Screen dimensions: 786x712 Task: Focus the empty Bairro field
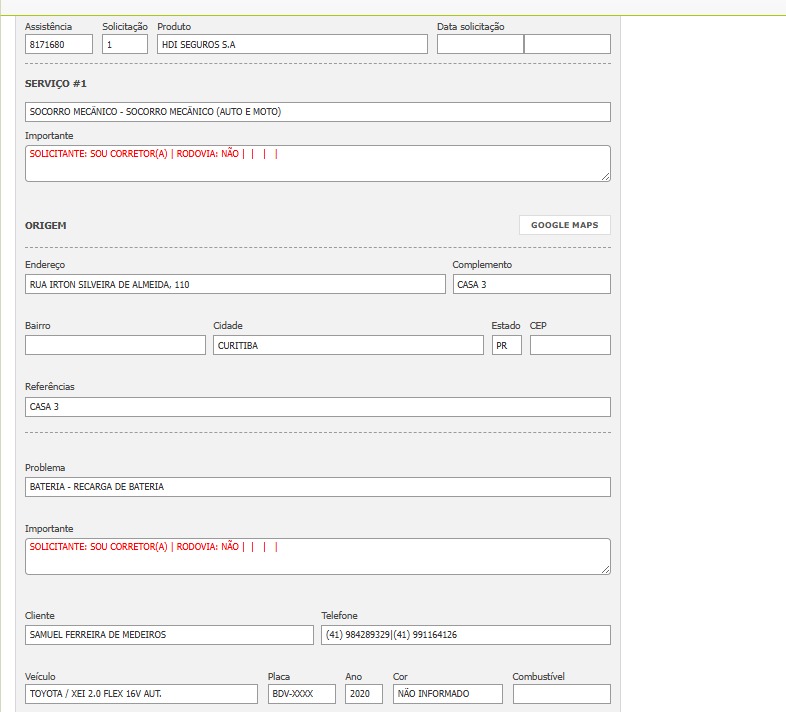[115, 345]
